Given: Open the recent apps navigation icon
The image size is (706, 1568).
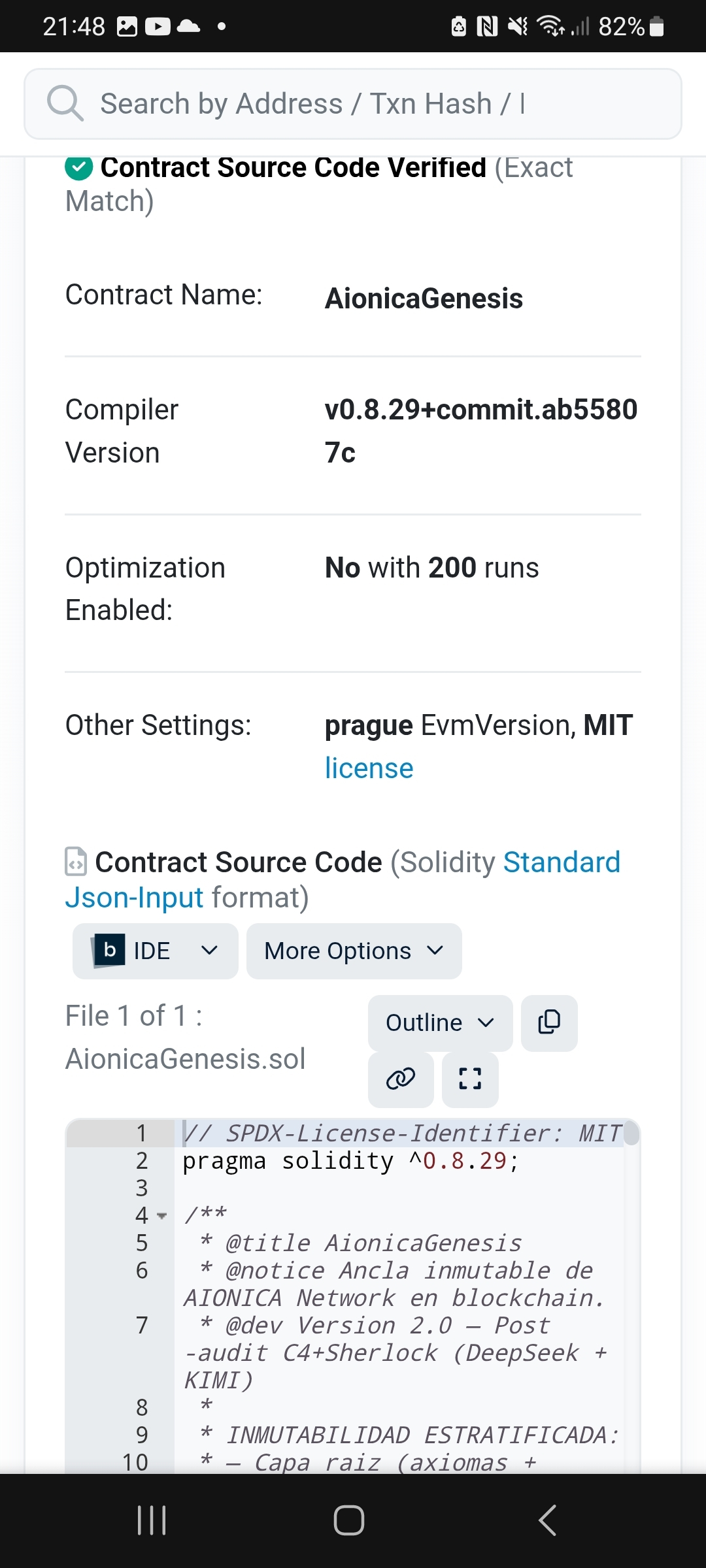Looking at the screenshot, I should [152, 1520].
